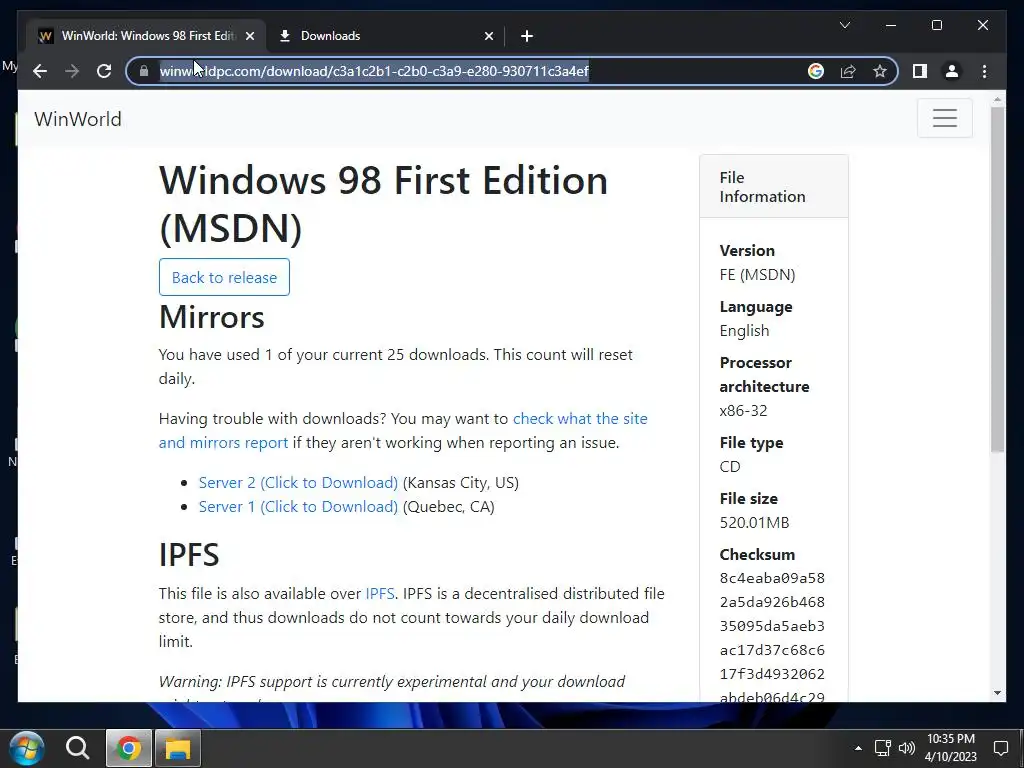Open a new tab with plus button
The height and width of the screenshot is (768, 1024).
(527, 36)
